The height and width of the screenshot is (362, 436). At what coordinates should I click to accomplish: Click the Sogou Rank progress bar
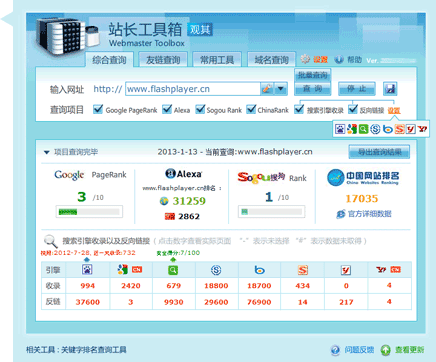272,212
